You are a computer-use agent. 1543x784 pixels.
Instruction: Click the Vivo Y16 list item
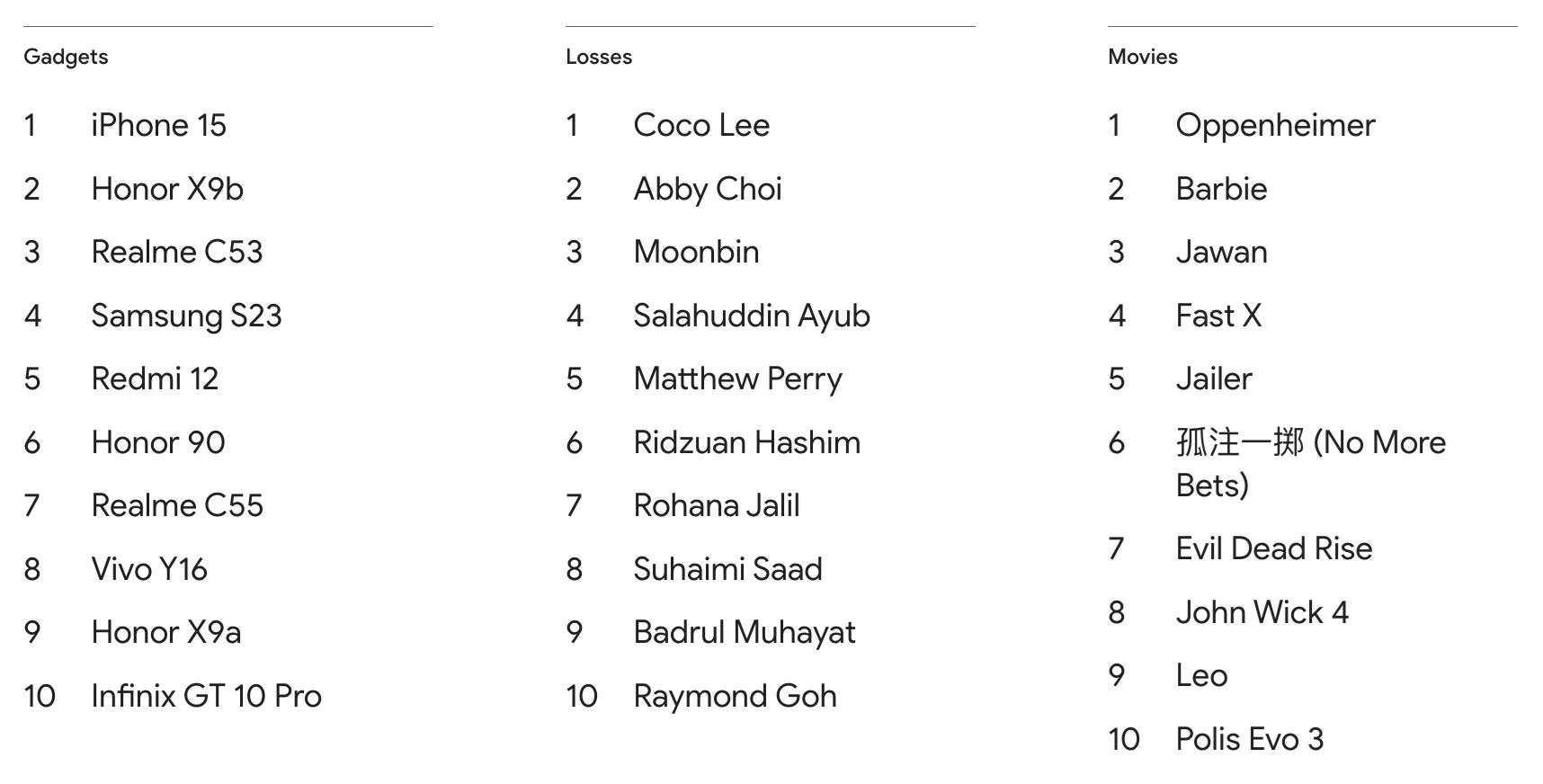click(x=149, y=569)
